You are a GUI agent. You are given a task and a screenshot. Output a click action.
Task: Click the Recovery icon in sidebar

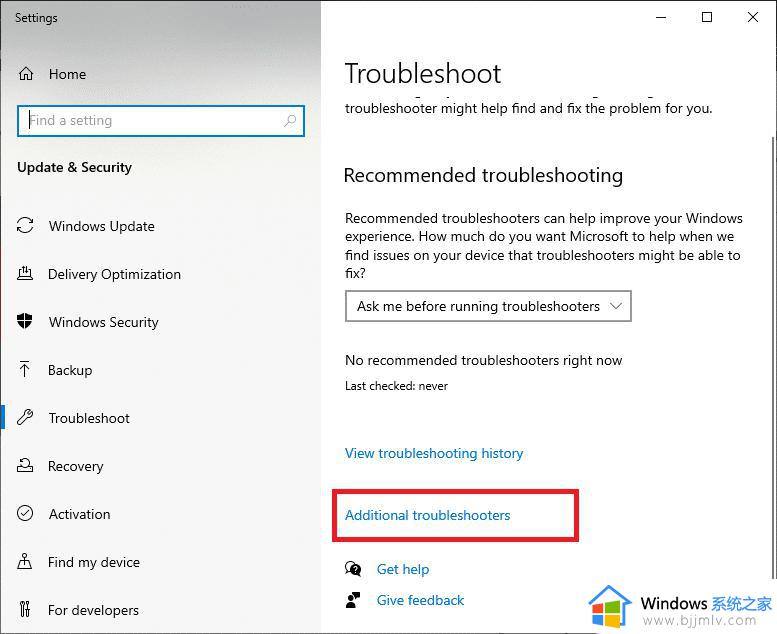pos(25,465)
